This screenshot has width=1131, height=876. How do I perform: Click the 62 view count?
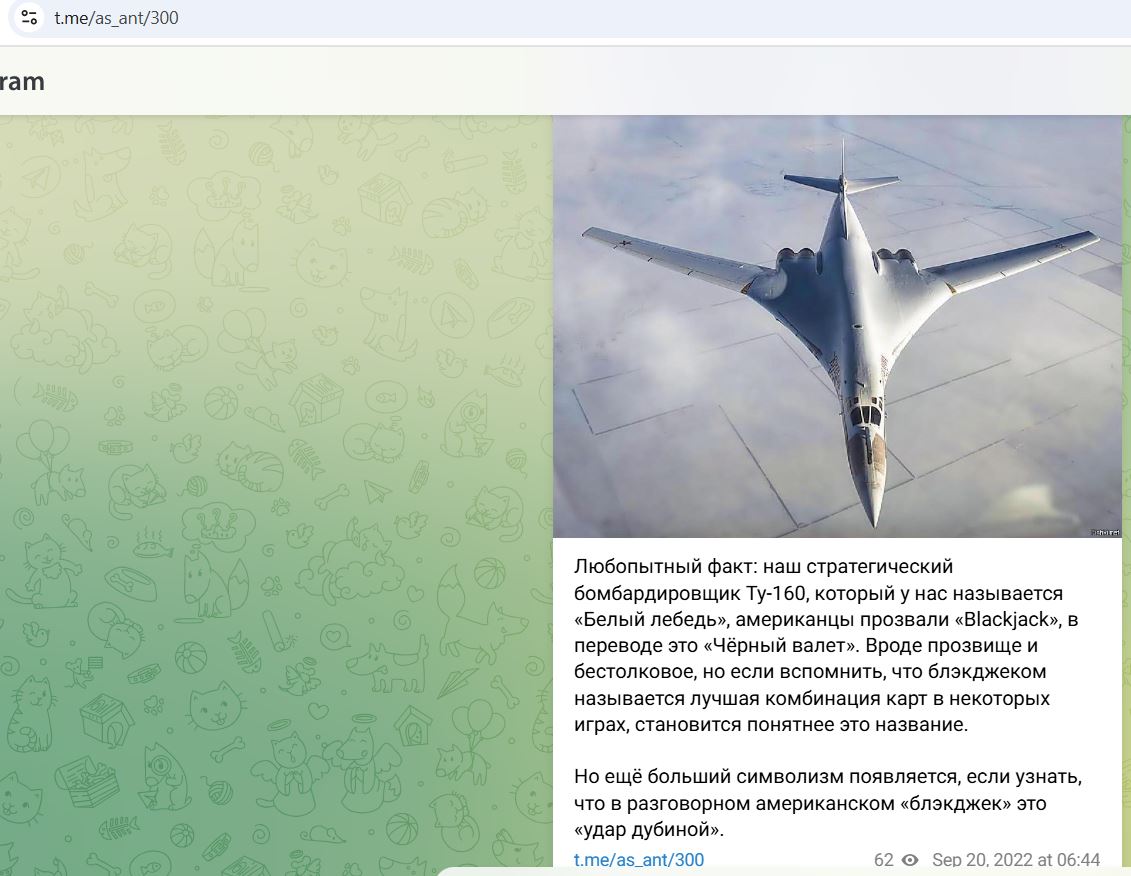[x=883, y=860]
